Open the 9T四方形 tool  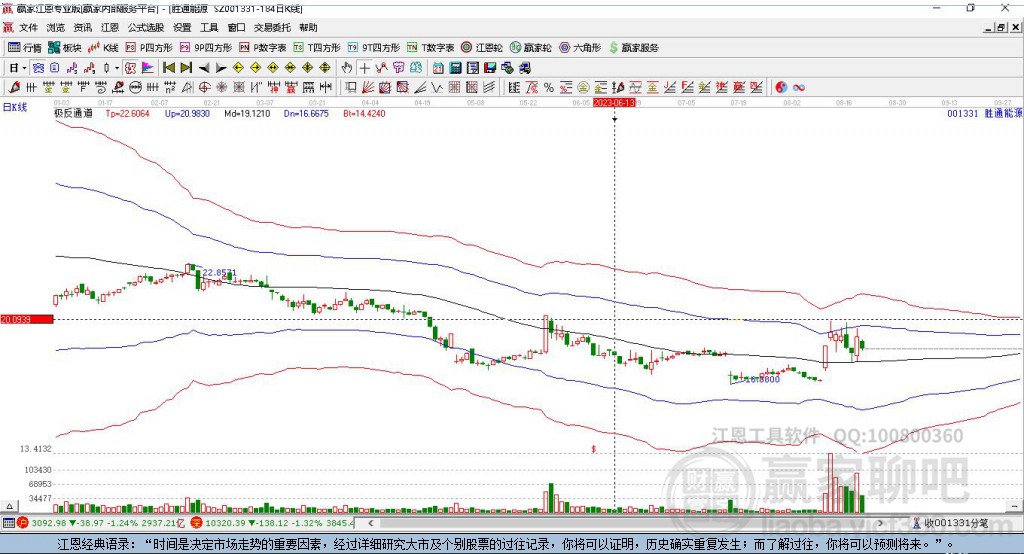pos(374,48)
